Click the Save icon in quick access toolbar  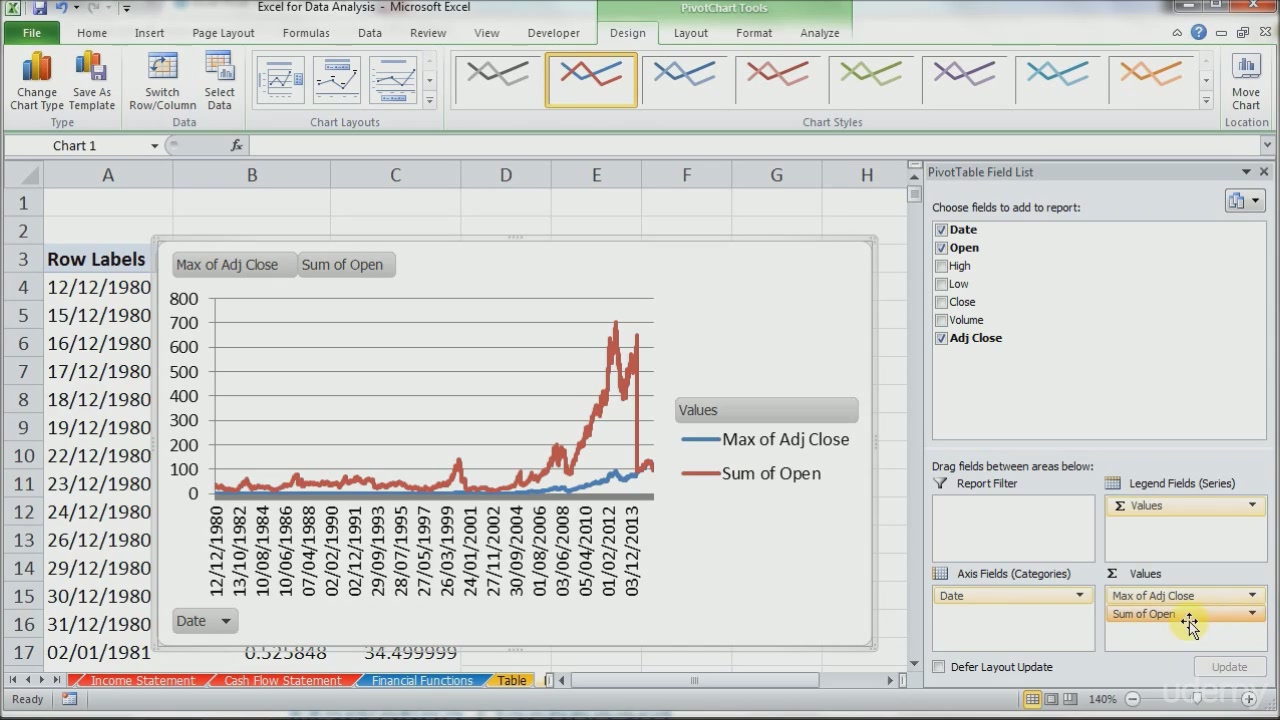coord(40,8)
